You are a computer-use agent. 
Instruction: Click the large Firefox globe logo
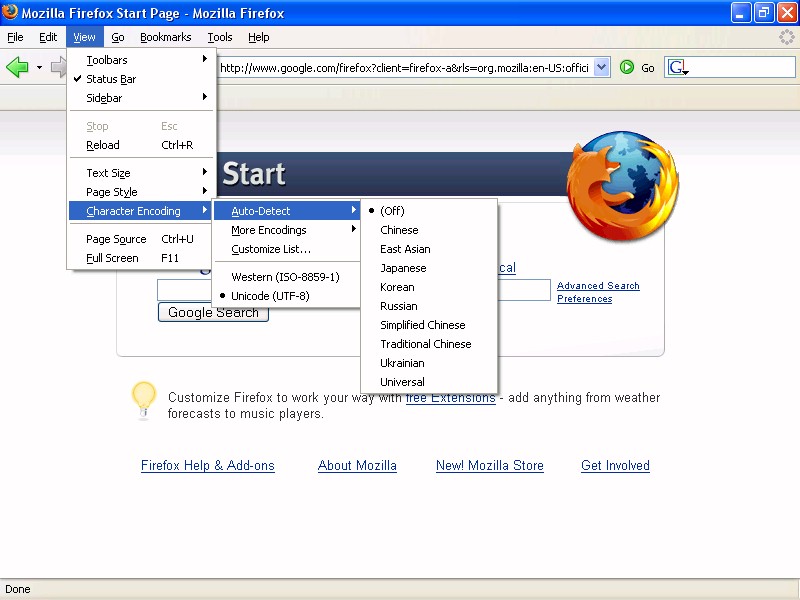click(x=622, y=185)
